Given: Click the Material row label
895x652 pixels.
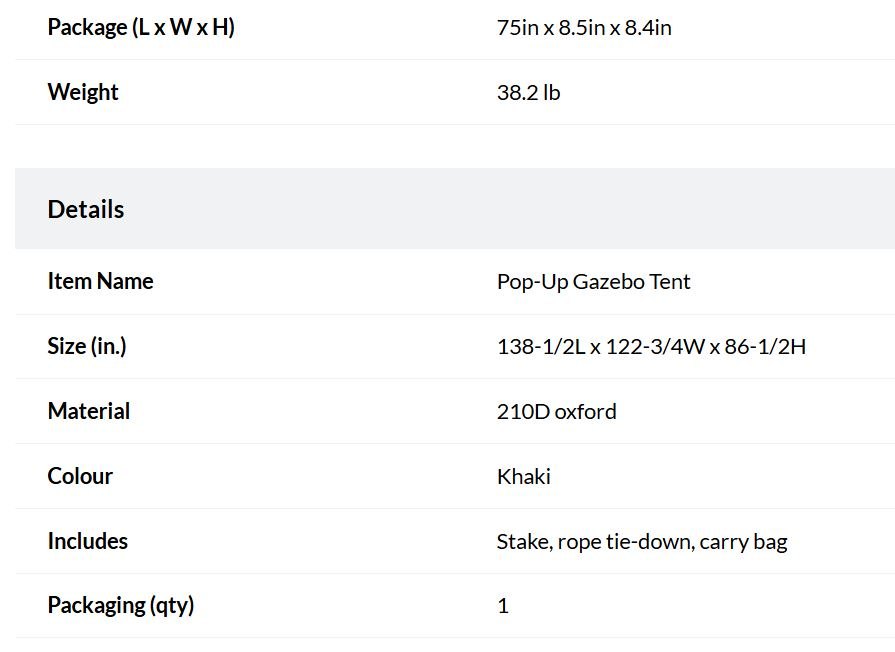Looking at the screenshot, I should [x=88, y=412].
